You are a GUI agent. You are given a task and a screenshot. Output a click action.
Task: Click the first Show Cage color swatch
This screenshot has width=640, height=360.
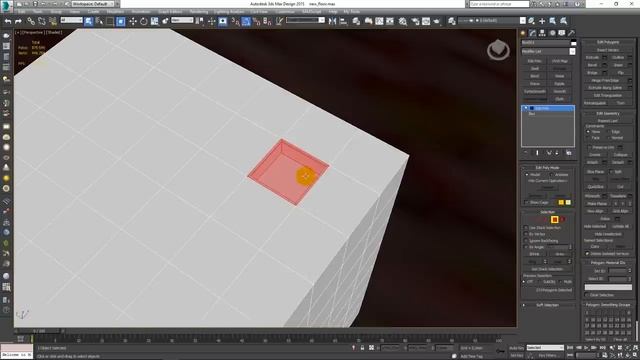click(x=561, y=202)
